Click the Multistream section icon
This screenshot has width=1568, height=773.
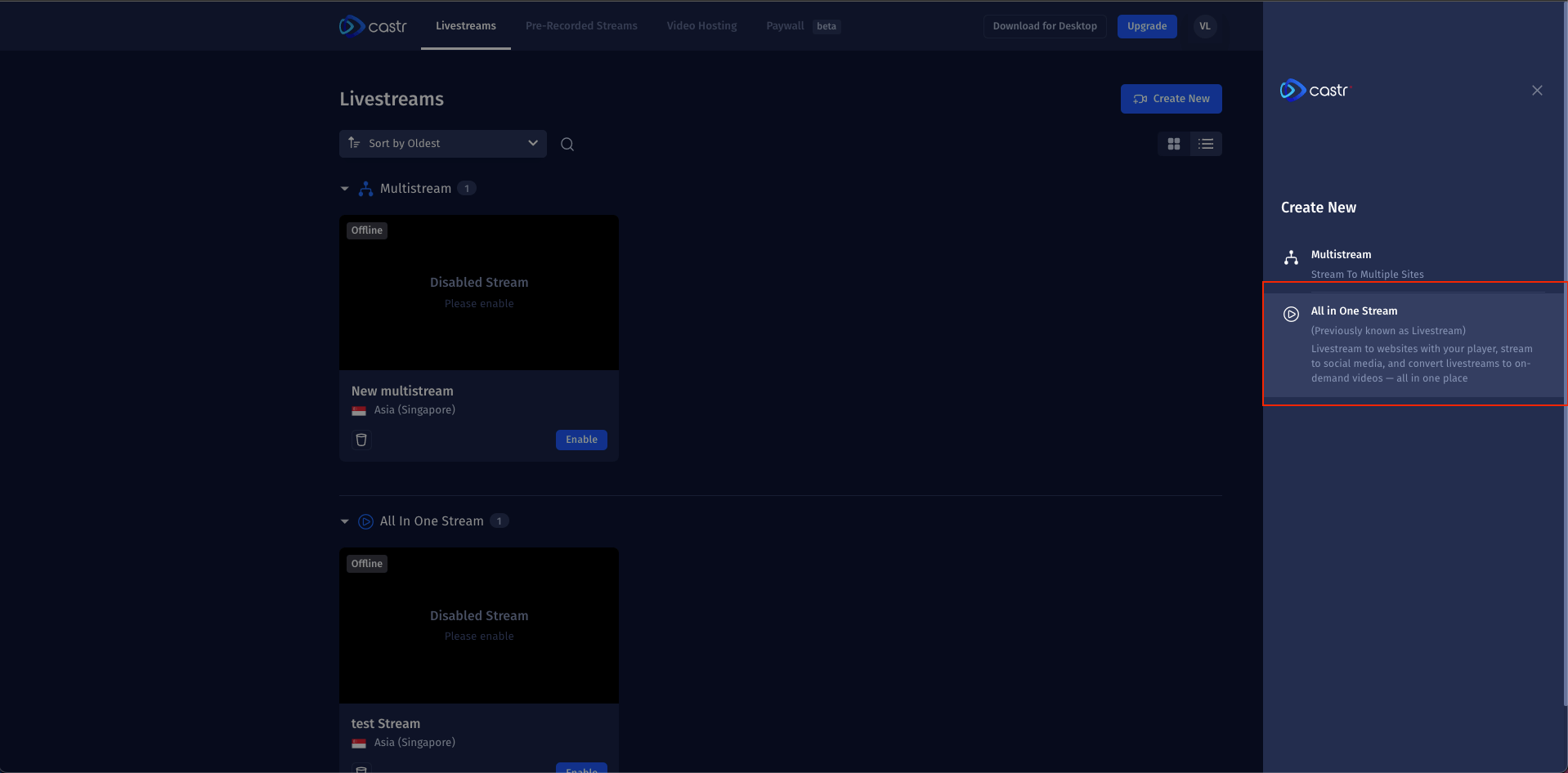[x=365, y=189]
